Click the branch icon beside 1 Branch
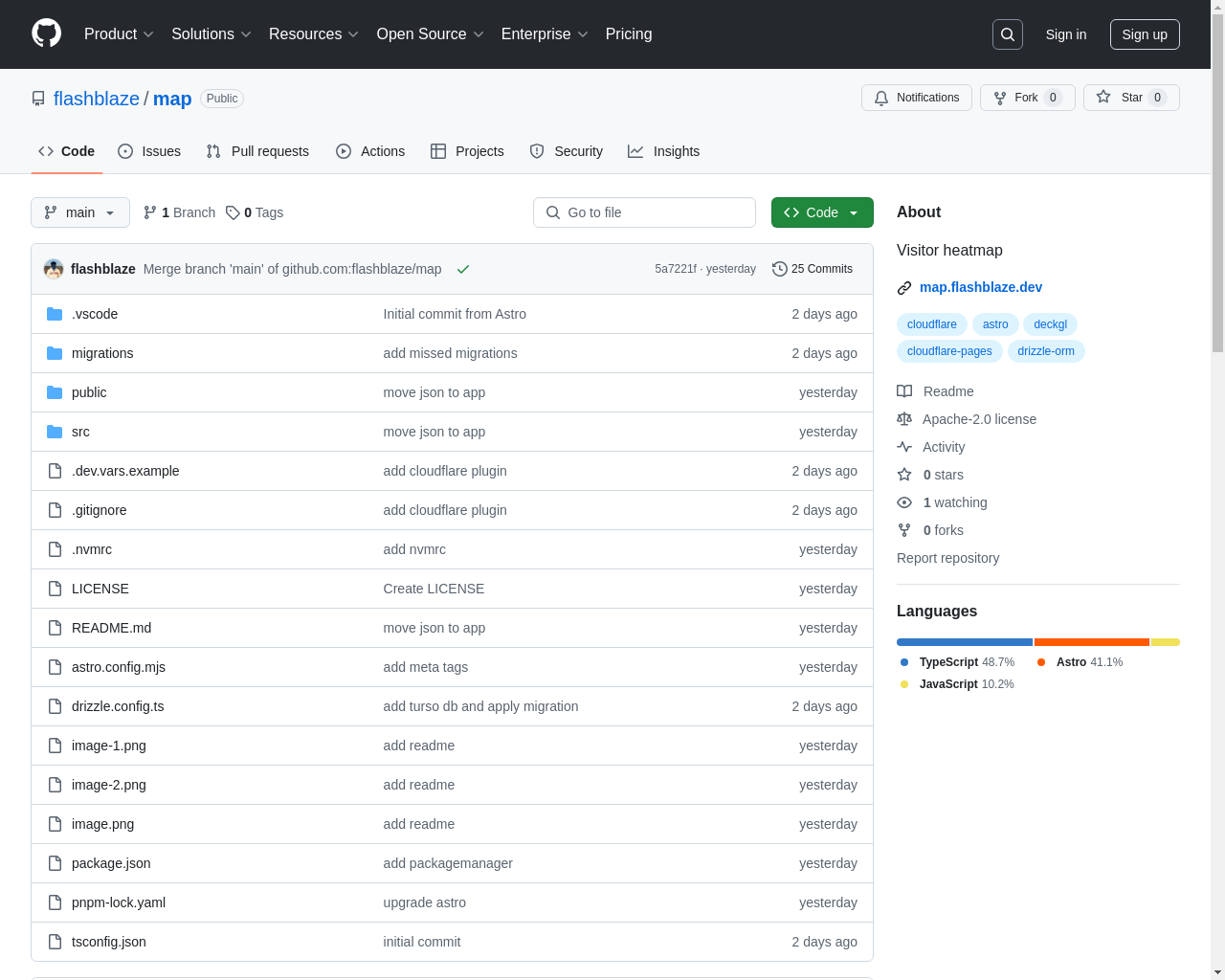The width and height of the screenshot is (1225, 980). [150, 212]
